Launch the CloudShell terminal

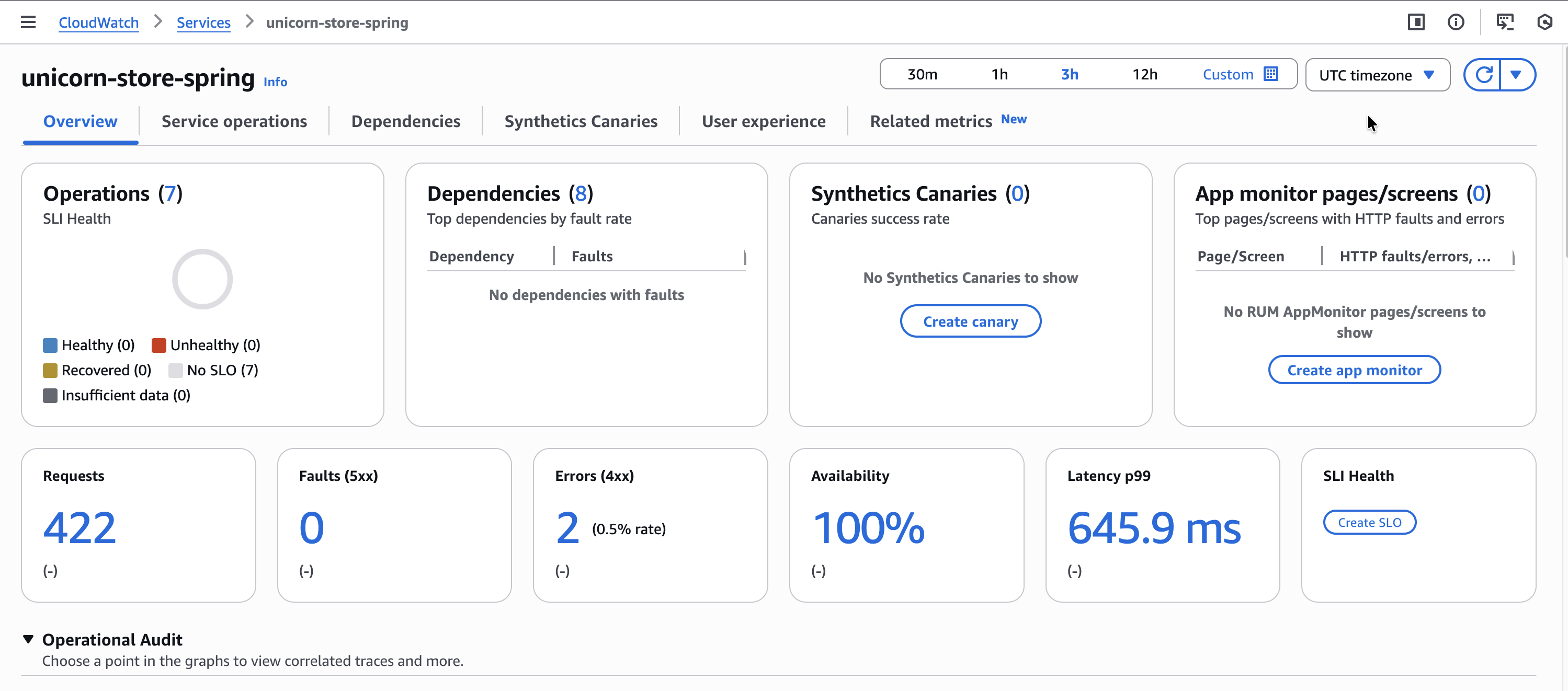[1505, 21]
